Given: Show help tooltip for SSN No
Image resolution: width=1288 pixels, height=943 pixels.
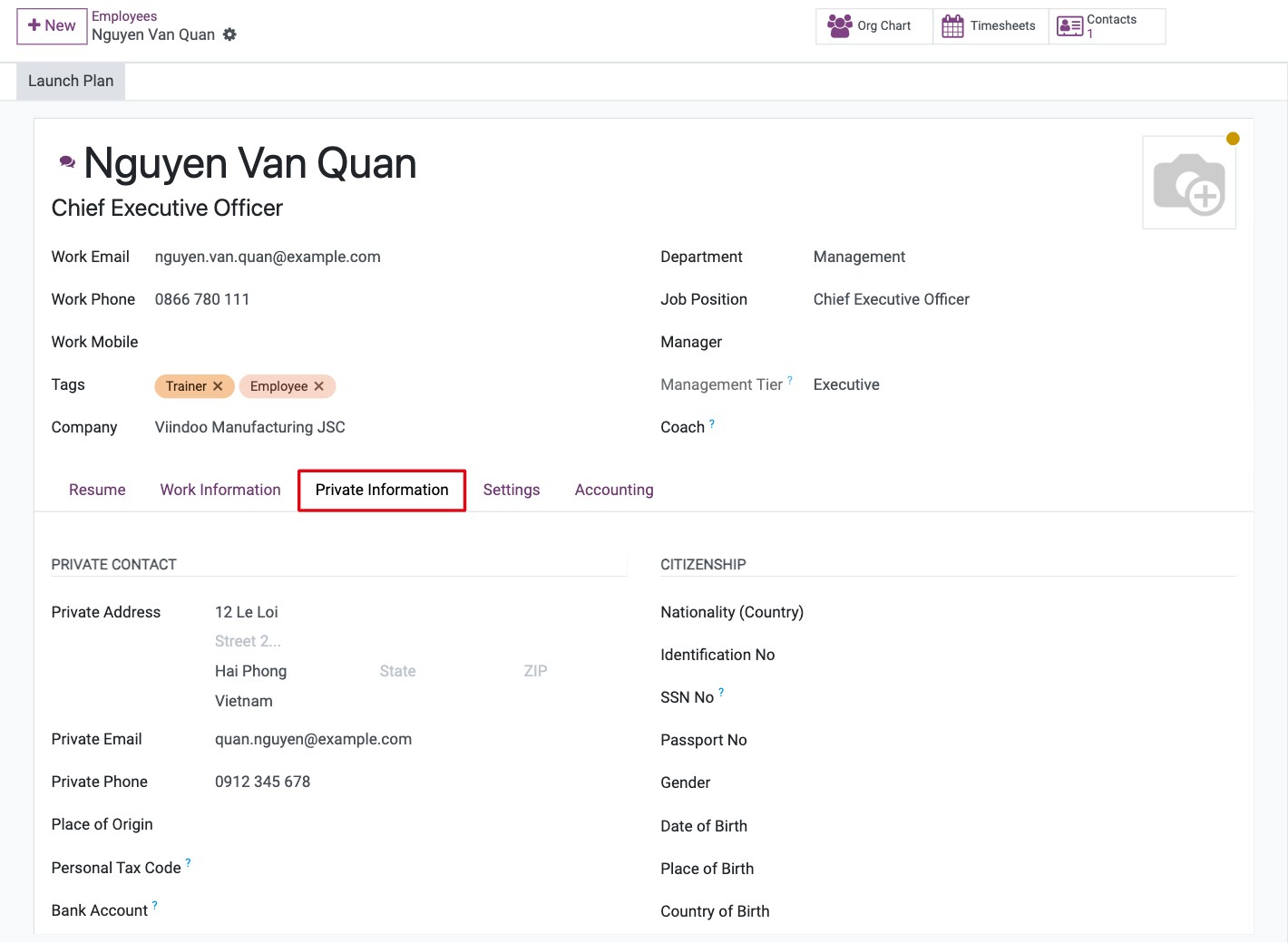Looking at the screenshot, I should coord(721,693).
